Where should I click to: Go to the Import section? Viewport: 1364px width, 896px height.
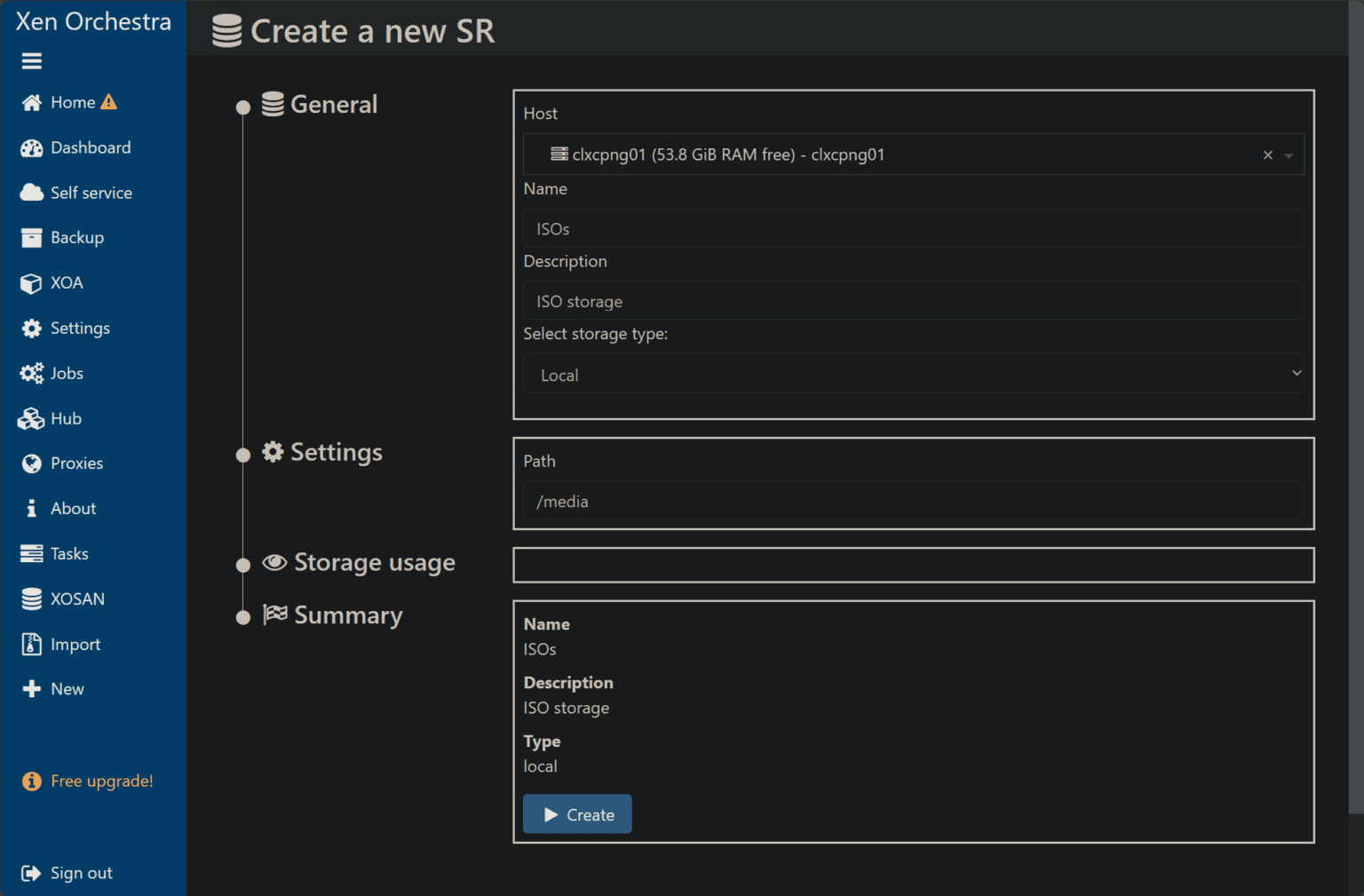tap(75, 644)
